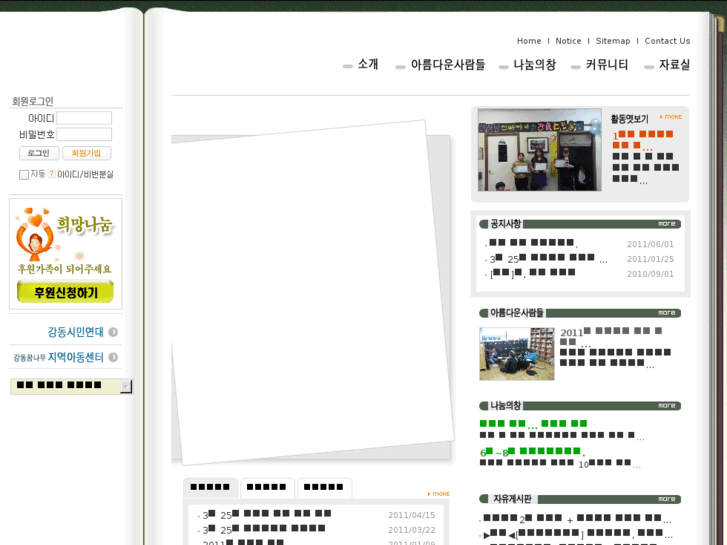Viewport: 727px width, 545px height.
Task: Click more above the tabbed post list
Action: tap(439, 494)
